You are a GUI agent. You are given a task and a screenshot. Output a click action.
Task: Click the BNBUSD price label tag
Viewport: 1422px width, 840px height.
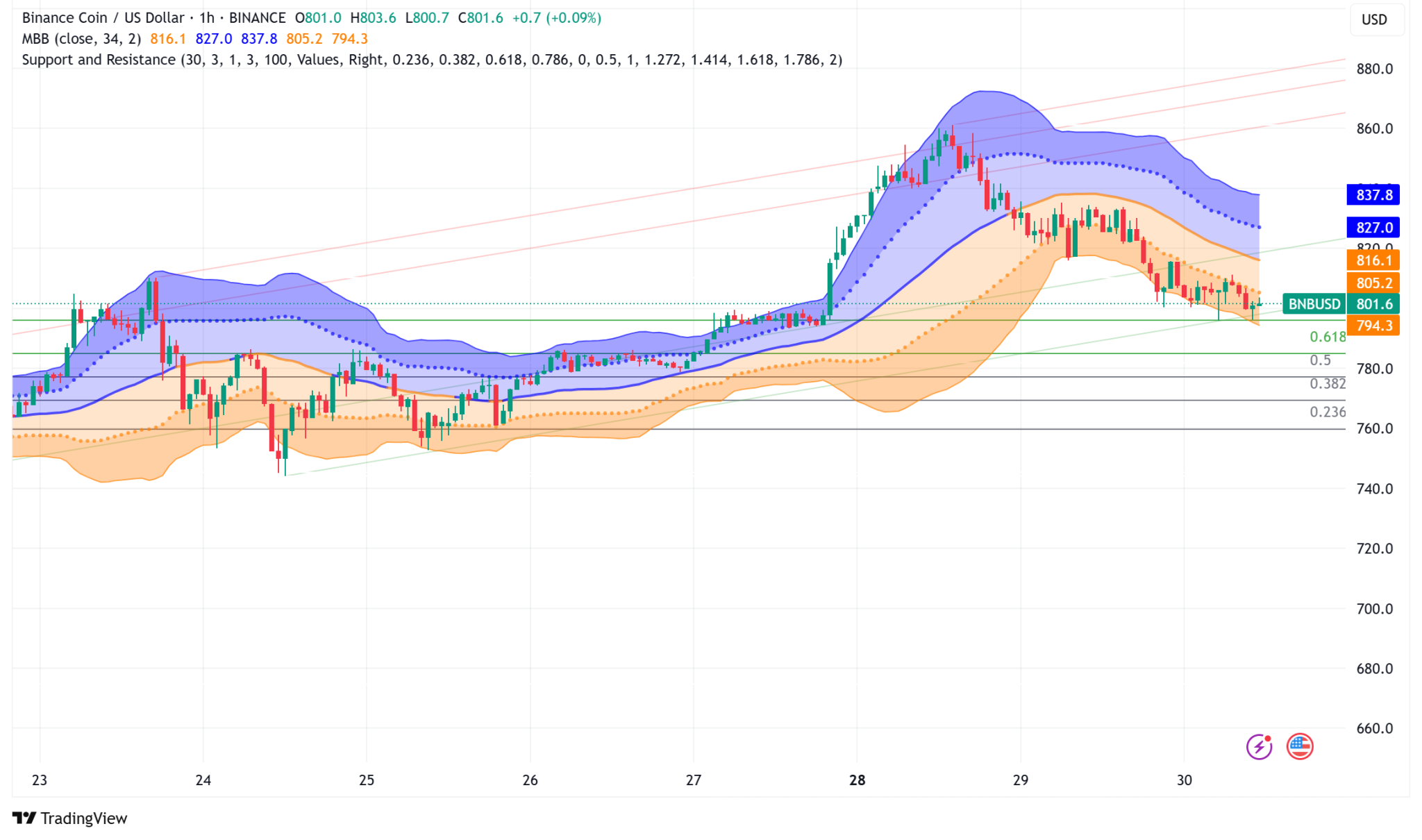pos(1314,304)
